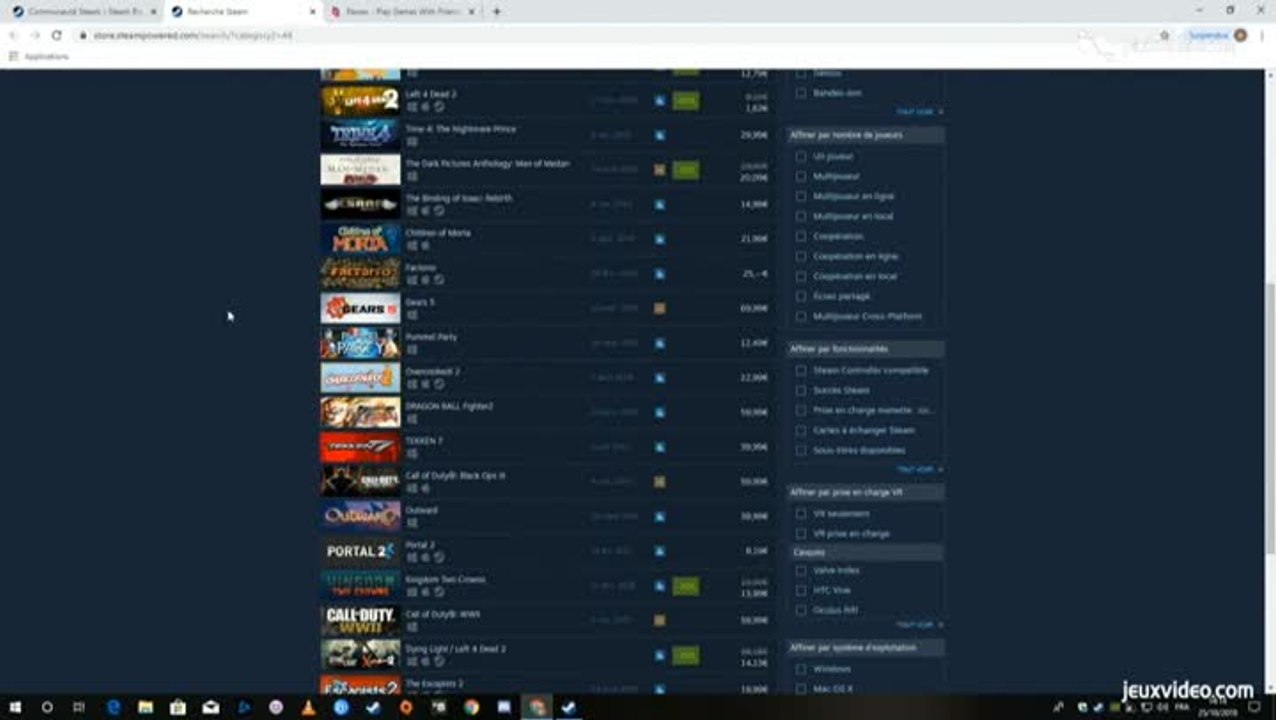Open the Call of Duty WWII thumbnail

click(x=360, y=620)
